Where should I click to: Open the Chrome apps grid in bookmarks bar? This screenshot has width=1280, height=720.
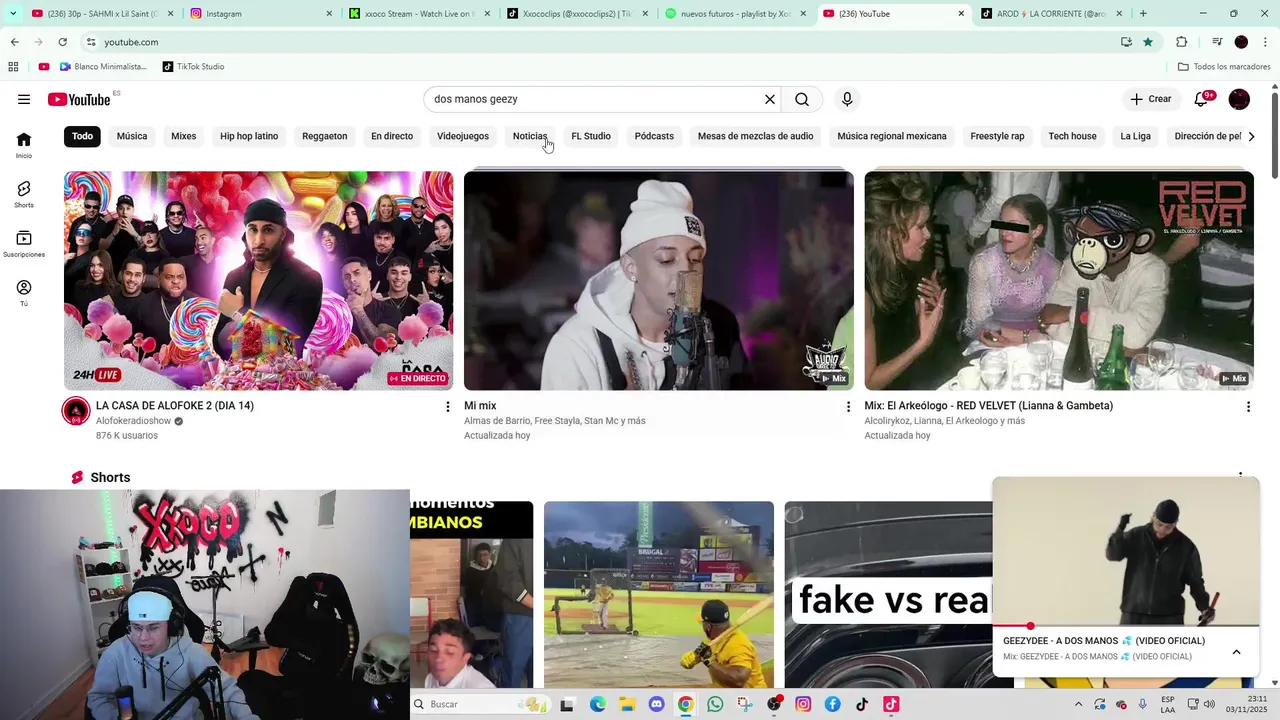13,67
